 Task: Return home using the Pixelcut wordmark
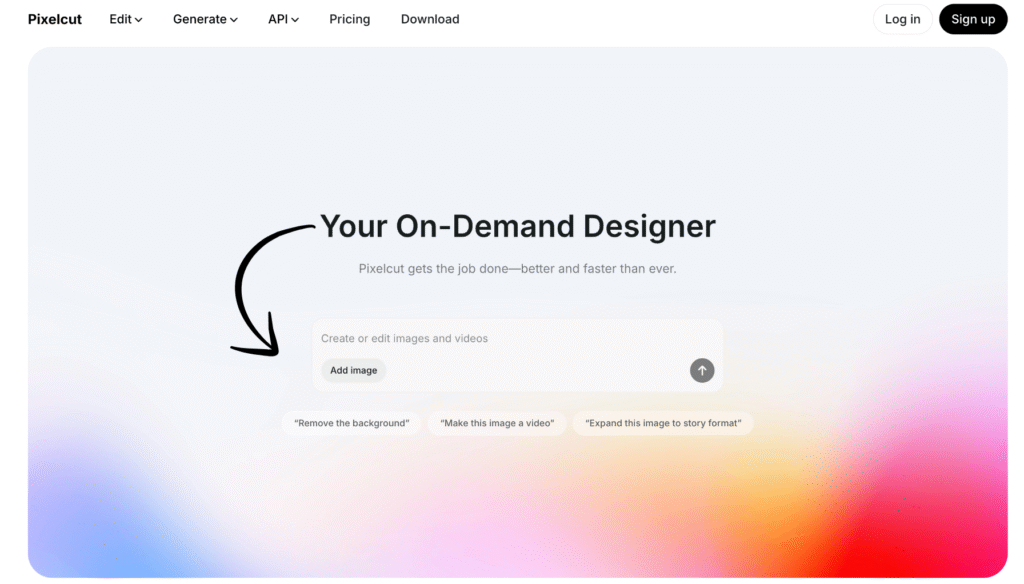coord(54,18)
